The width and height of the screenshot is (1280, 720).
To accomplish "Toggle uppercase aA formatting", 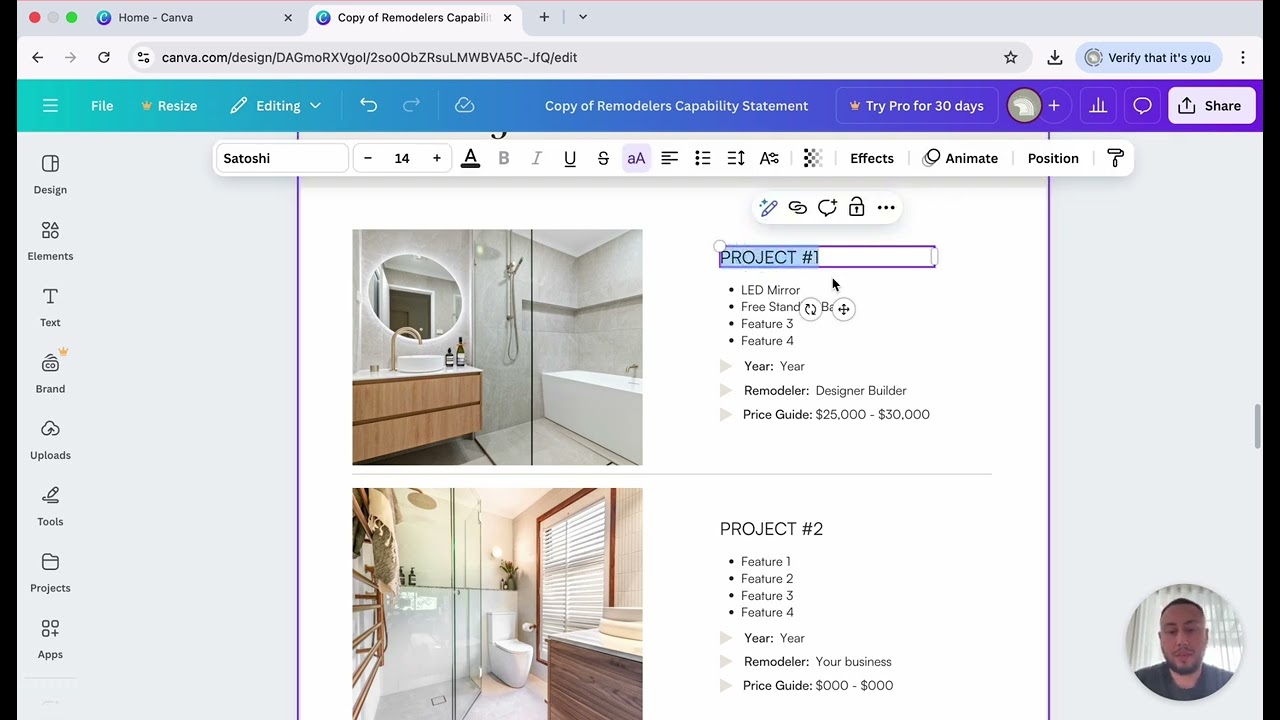I will pyautogui.click(x=636, y=158).
